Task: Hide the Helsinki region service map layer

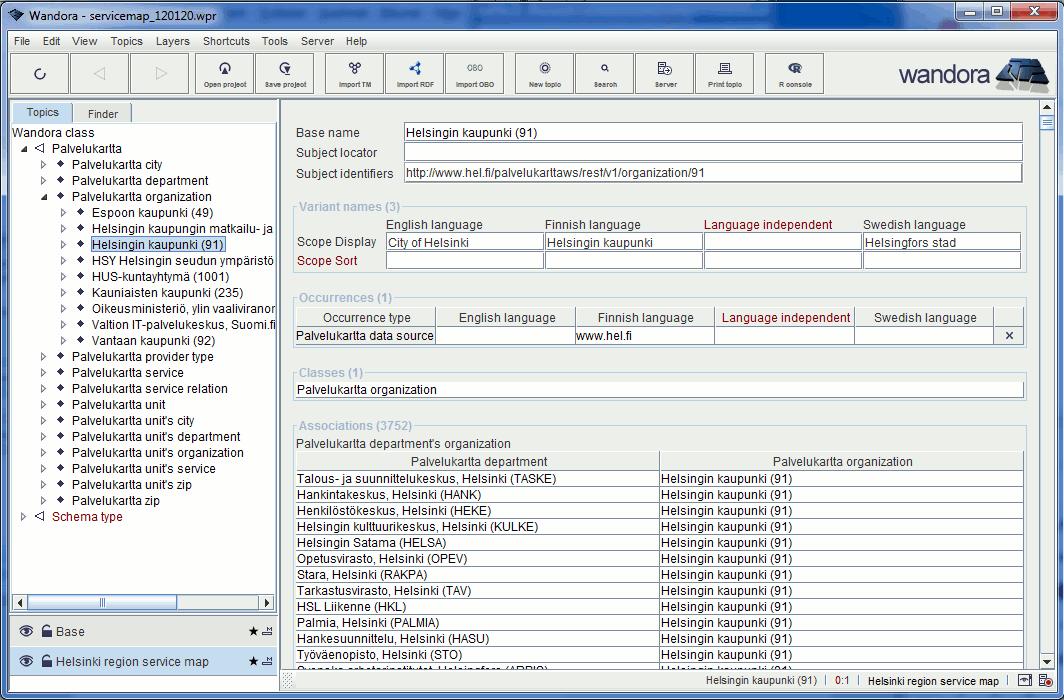Action: pyautogui.click(x=26, y=661)
